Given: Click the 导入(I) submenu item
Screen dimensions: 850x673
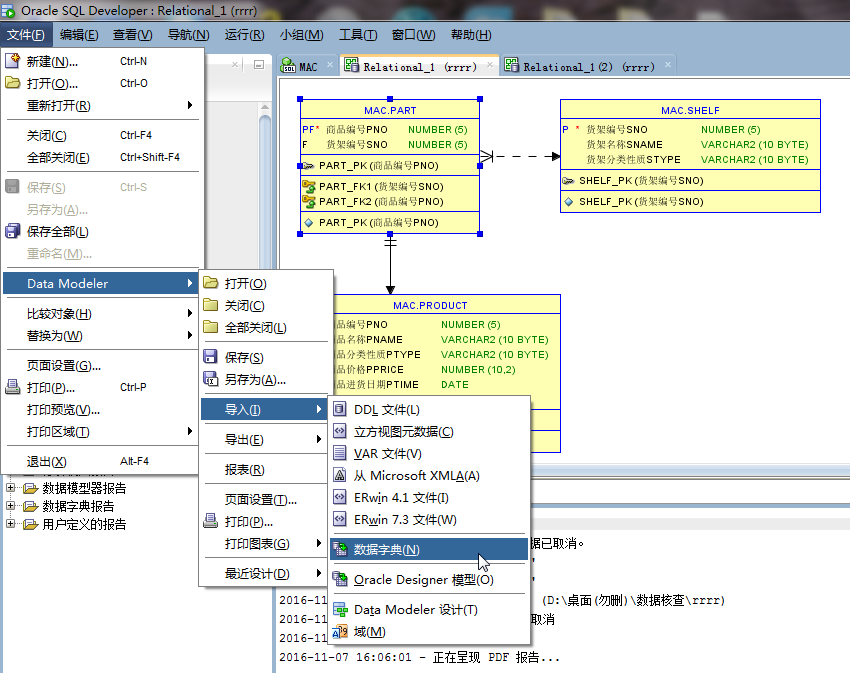Looking at the screenshot, I should pyautogui.click(x=265, y=409).
